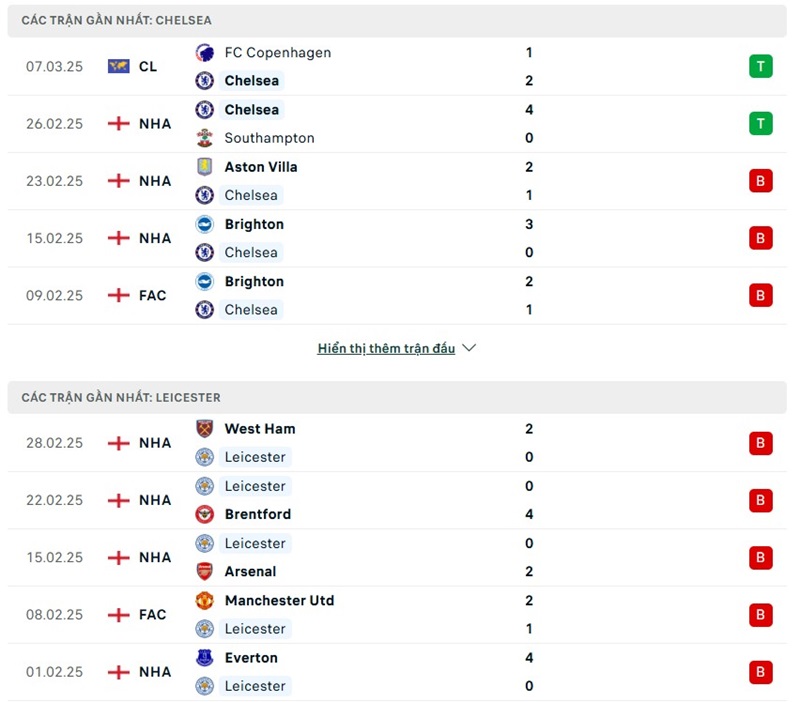
Task: Click green T badge for Copenhagen match
Action: (x=761, y=67)
